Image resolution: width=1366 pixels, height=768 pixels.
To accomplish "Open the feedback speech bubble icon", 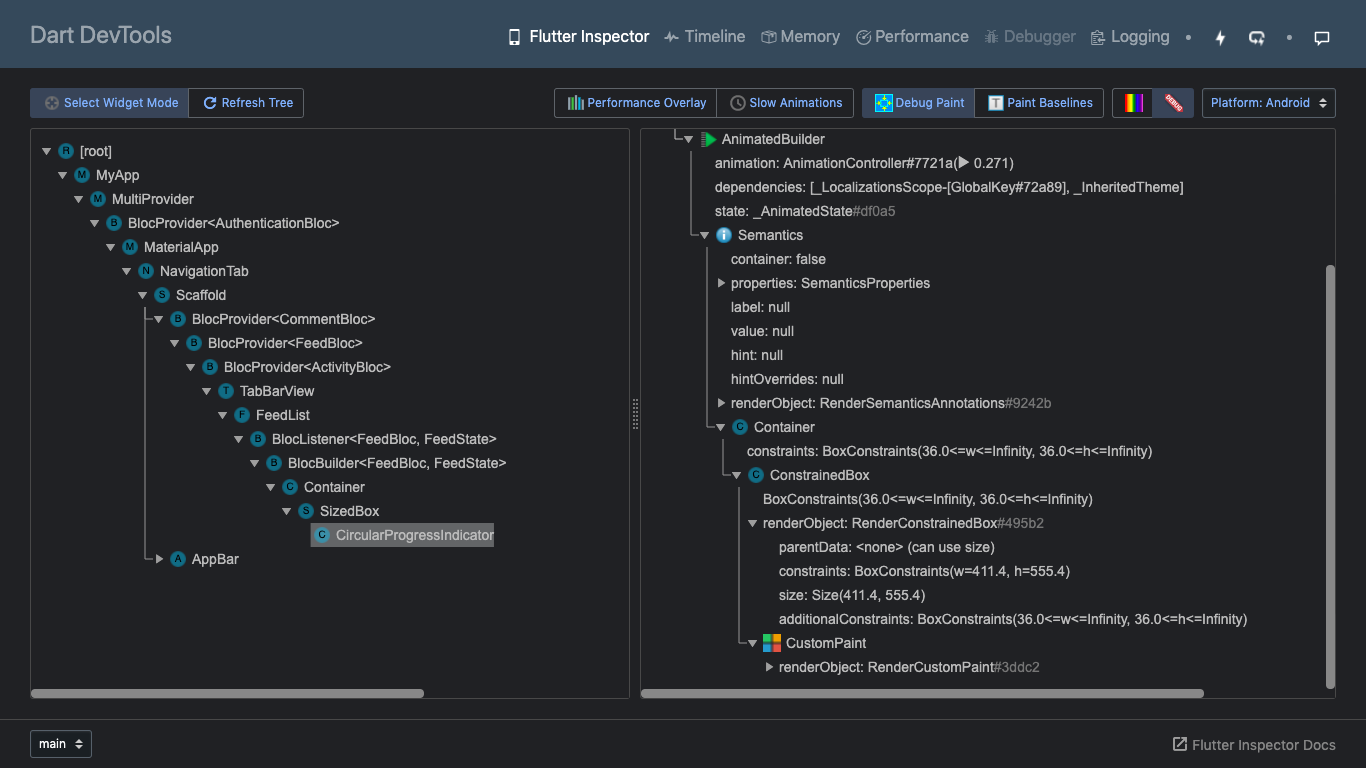I will coord(1321,37).
